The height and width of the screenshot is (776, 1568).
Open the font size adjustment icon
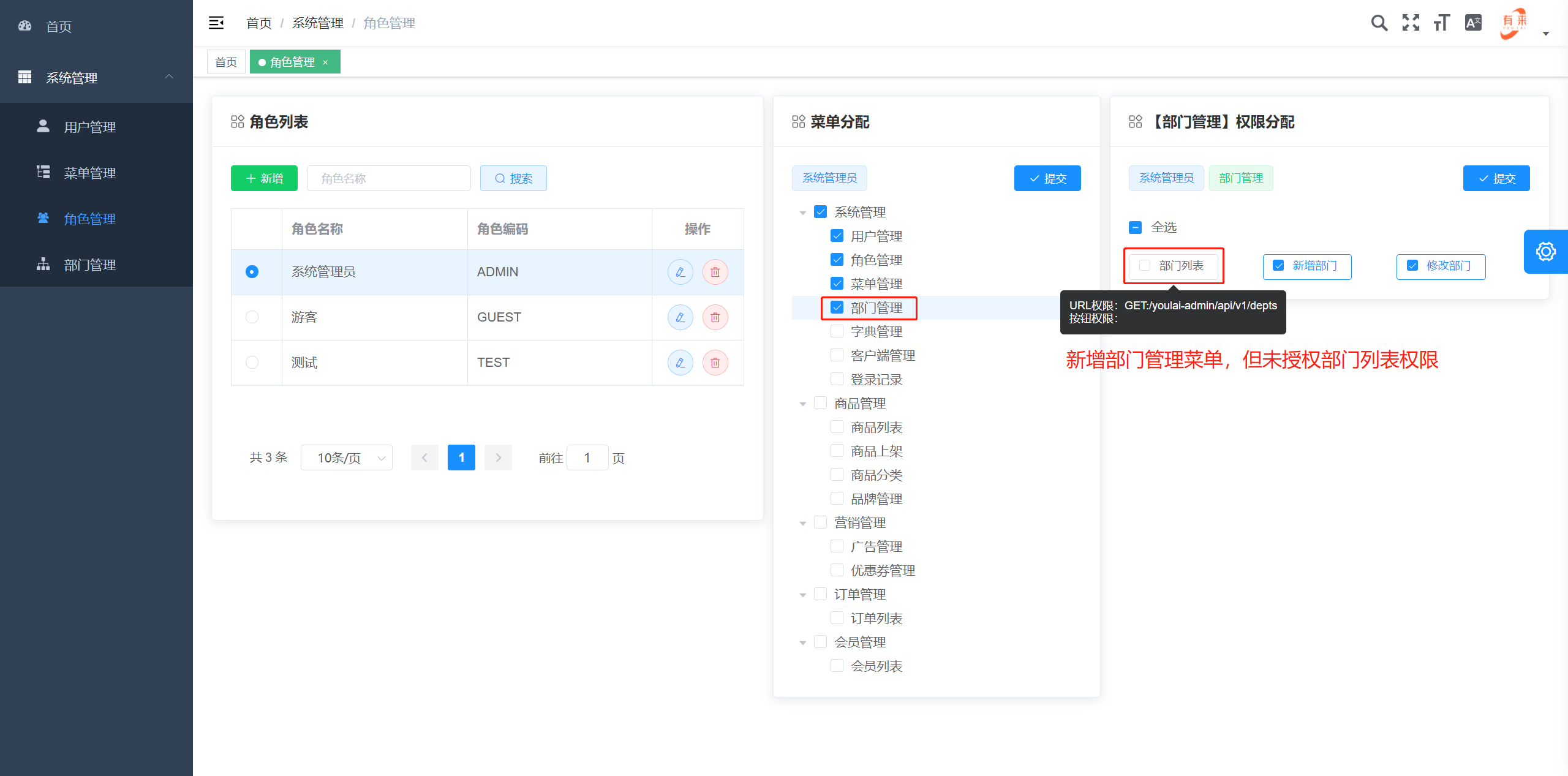(x=1441, y=23)
